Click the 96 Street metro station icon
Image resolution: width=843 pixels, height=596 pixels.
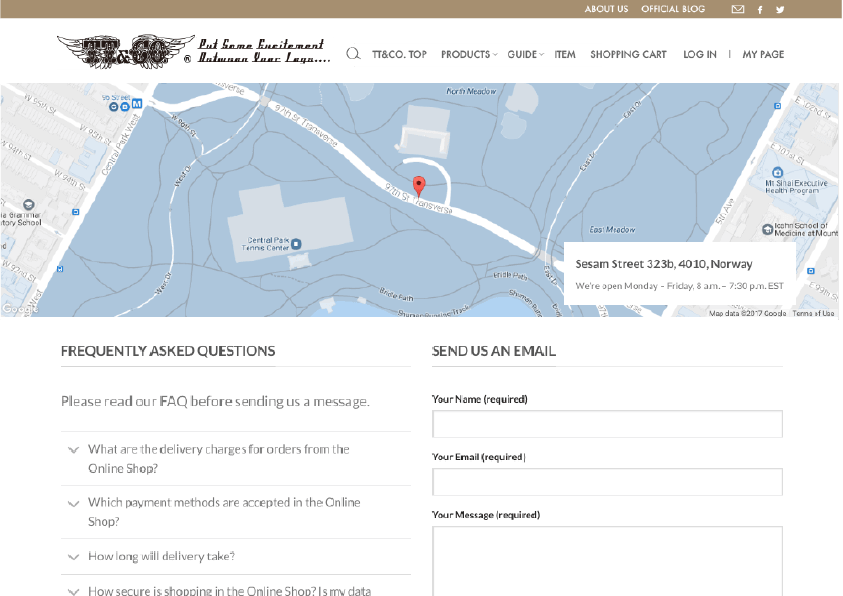137,104
